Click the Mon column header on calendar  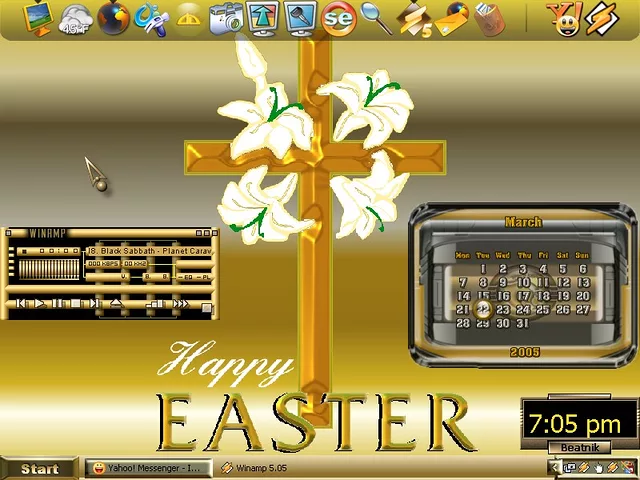pyautogui.click(x=462, y=255)
